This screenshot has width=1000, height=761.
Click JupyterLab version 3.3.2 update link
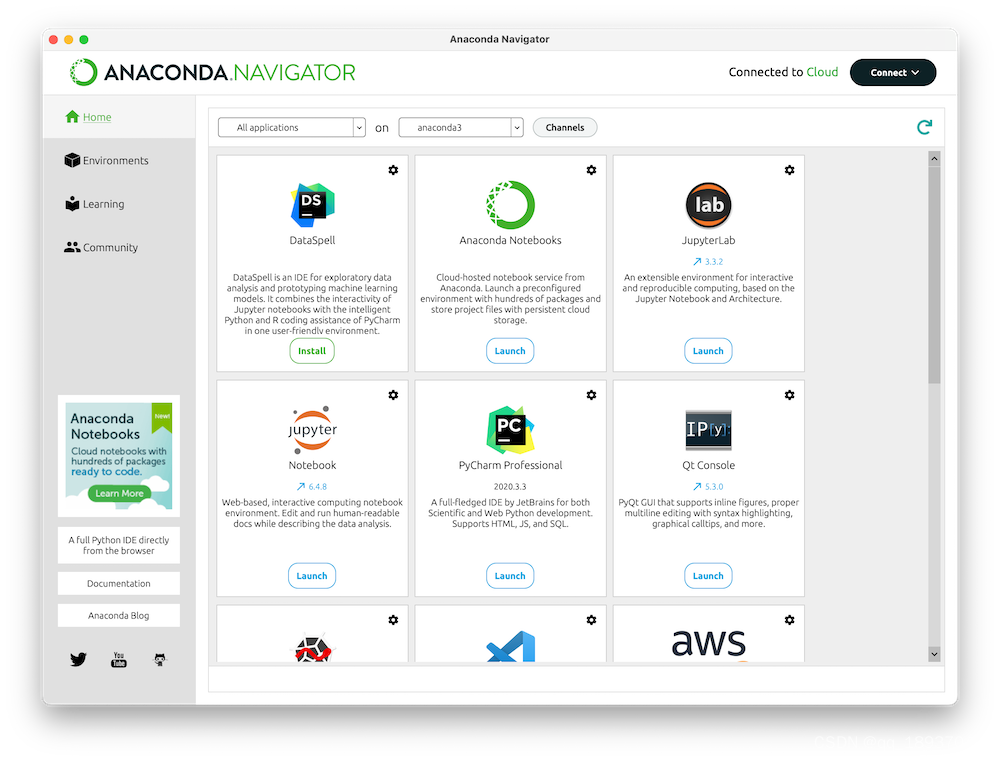pos(708,262)
